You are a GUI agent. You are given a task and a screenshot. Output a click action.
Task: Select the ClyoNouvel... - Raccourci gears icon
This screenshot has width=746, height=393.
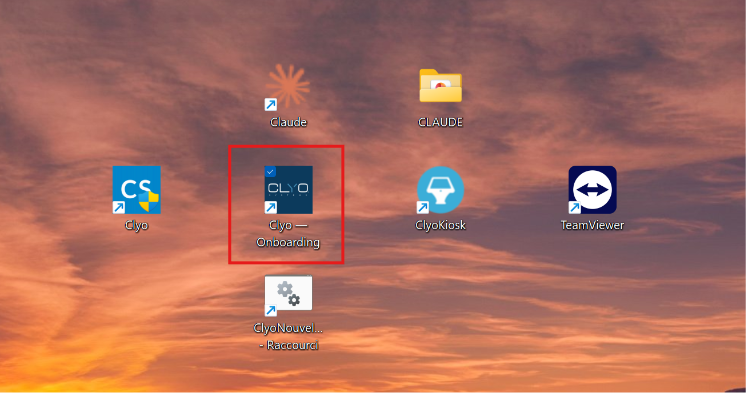pos(288,295)
